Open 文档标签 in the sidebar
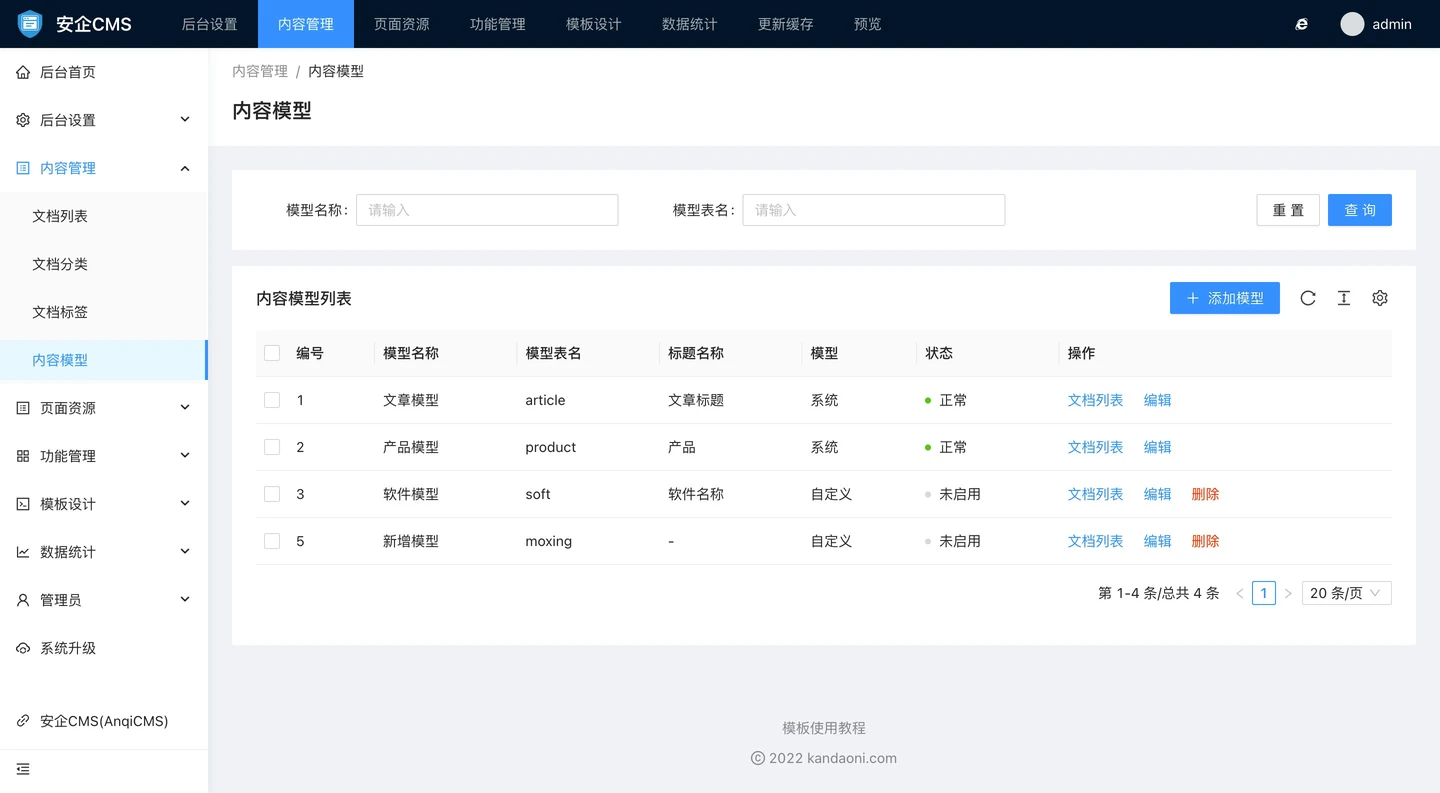 (x=60, y=312)
